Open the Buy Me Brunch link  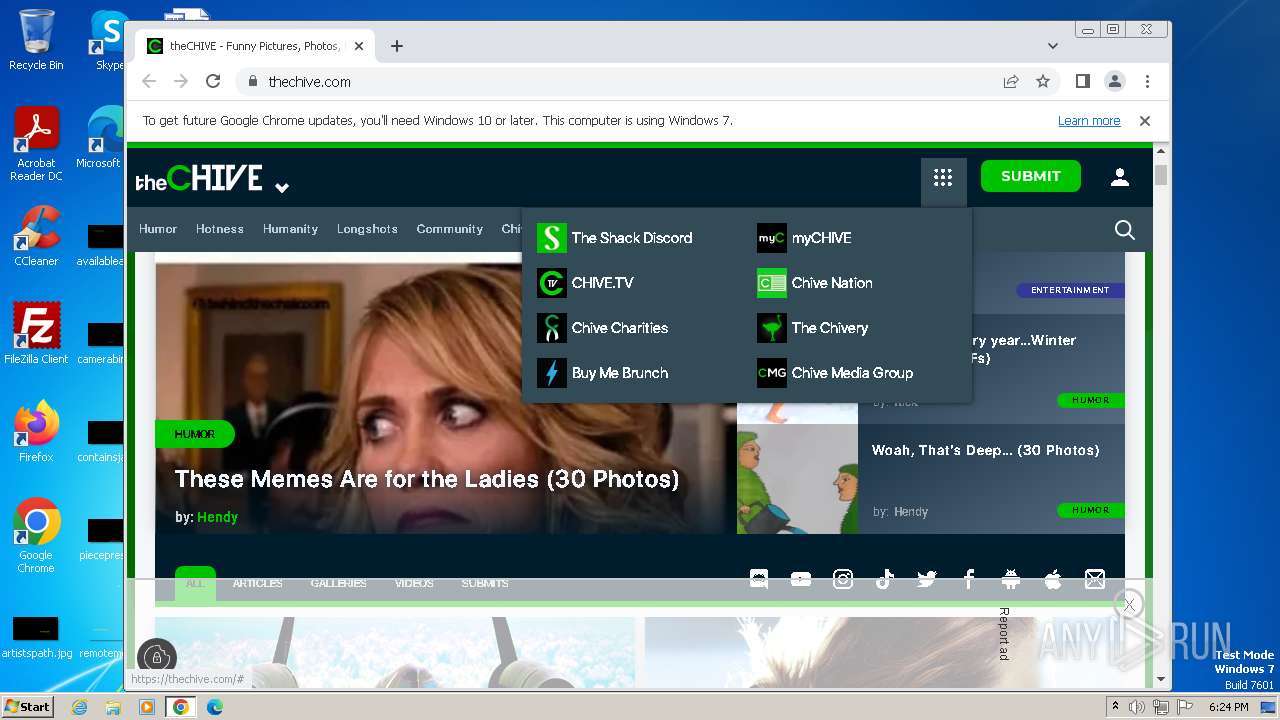(x=620, y=373)
